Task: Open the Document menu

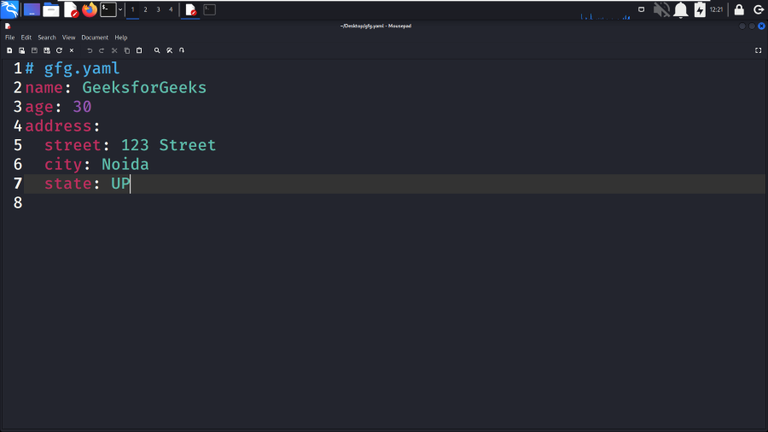Action: click(x=94, y=37)
